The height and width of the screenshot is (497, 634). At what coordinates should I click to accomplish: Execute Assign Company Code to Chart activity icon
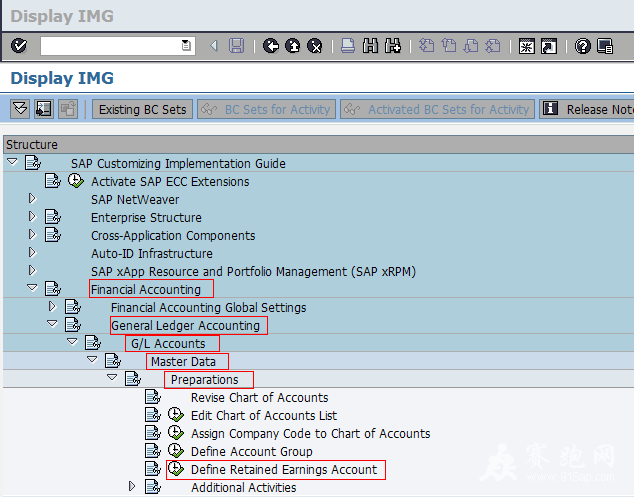coord(176,432)
